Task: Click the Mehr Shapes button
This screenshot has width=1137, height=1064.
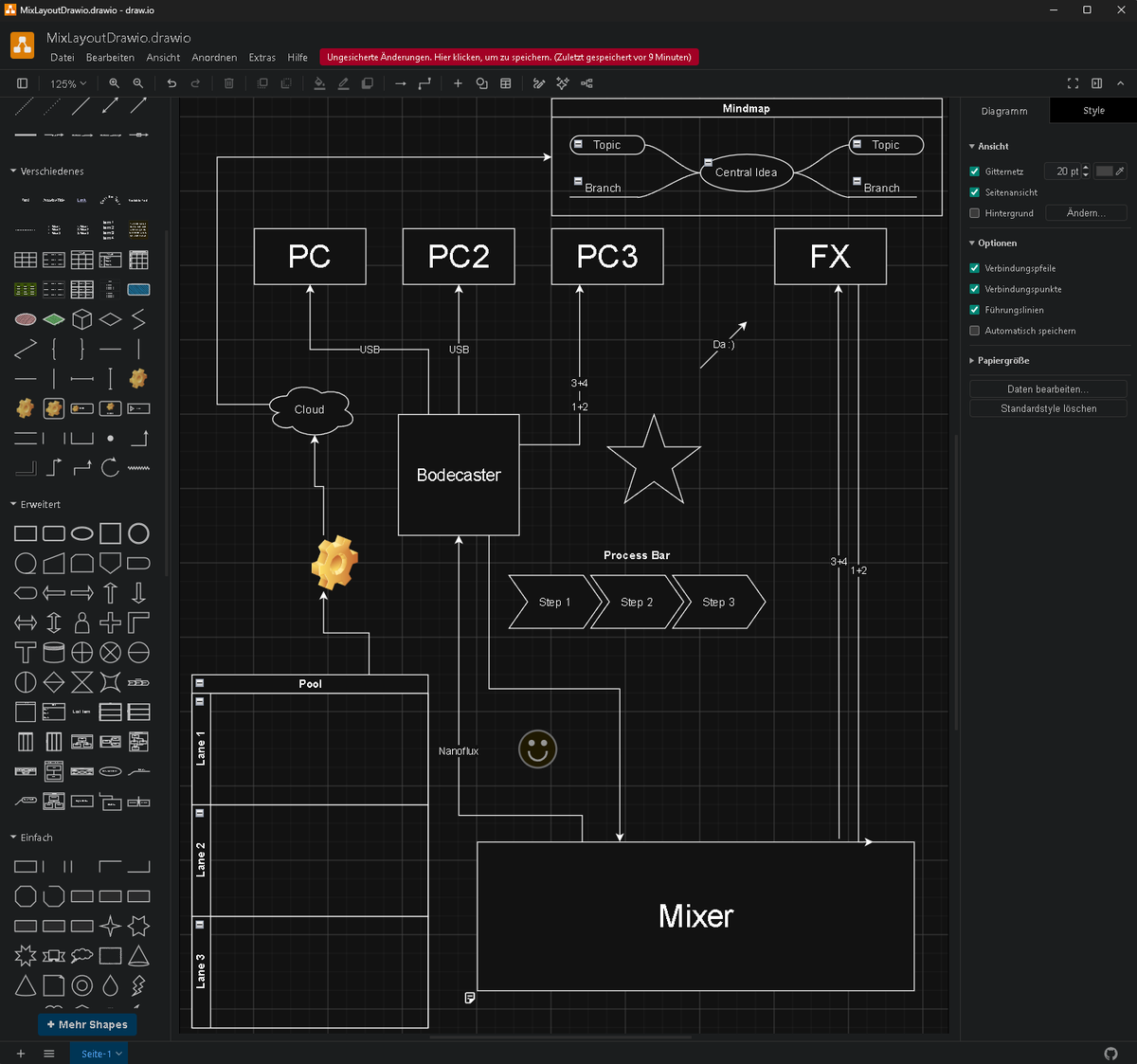Action: click(87, 1024)
